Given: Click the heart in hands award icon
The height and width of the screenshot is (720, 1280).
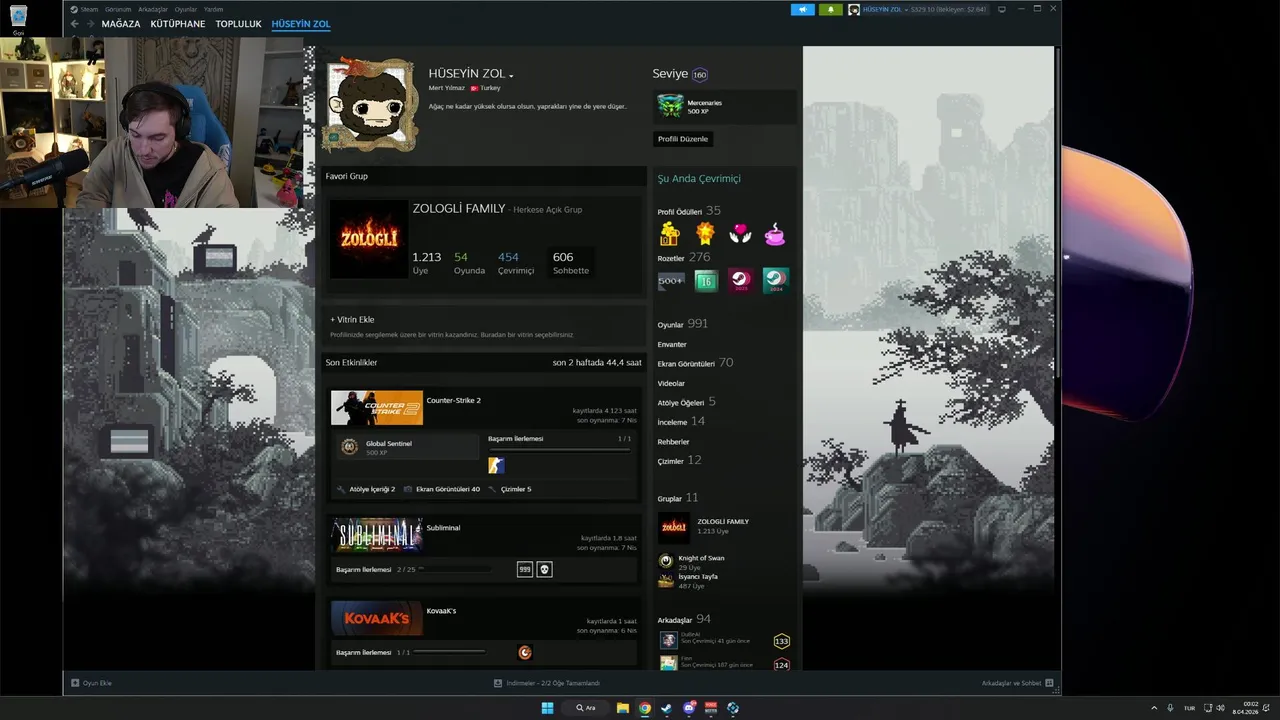Looking at the screenshot, I should coord(740,234).
